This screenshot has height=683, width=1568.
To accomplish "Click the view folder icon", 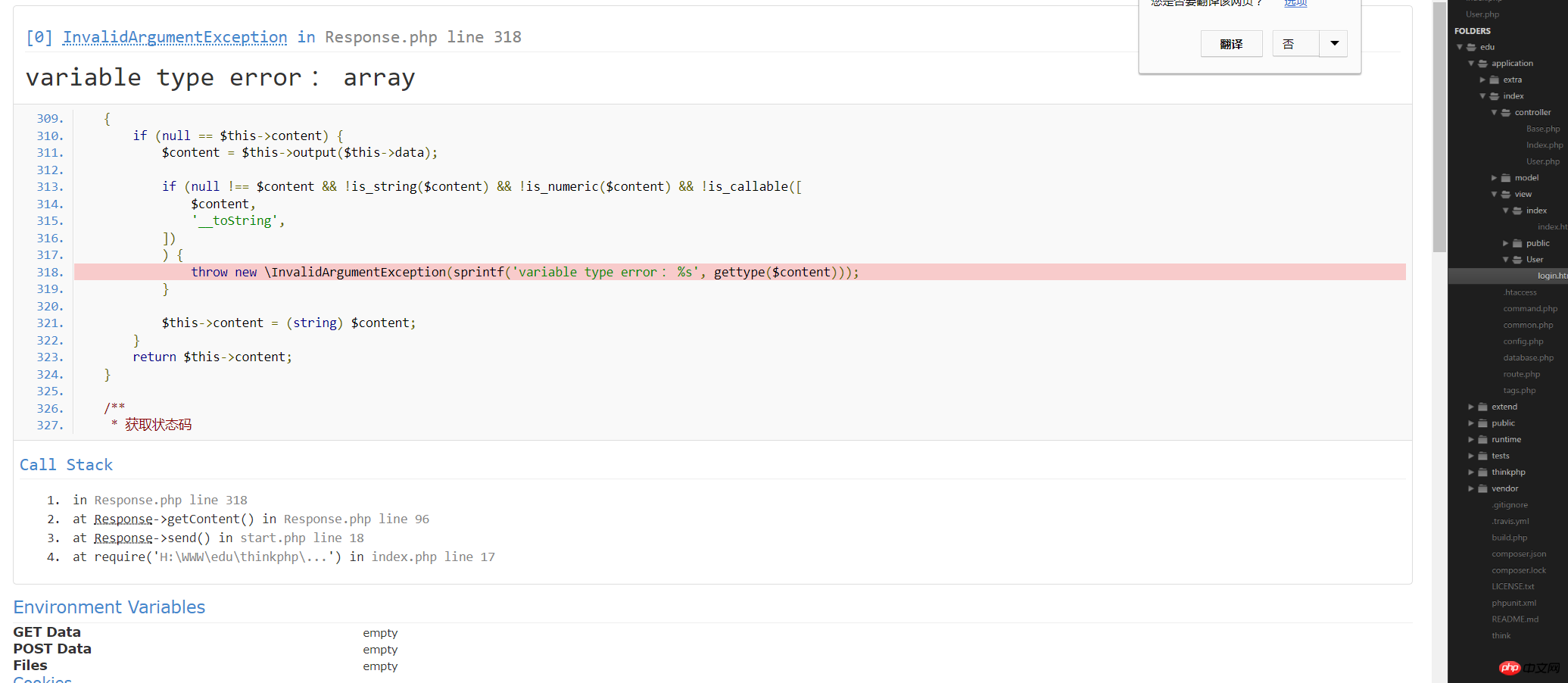I will click(x=1506, y=195).
